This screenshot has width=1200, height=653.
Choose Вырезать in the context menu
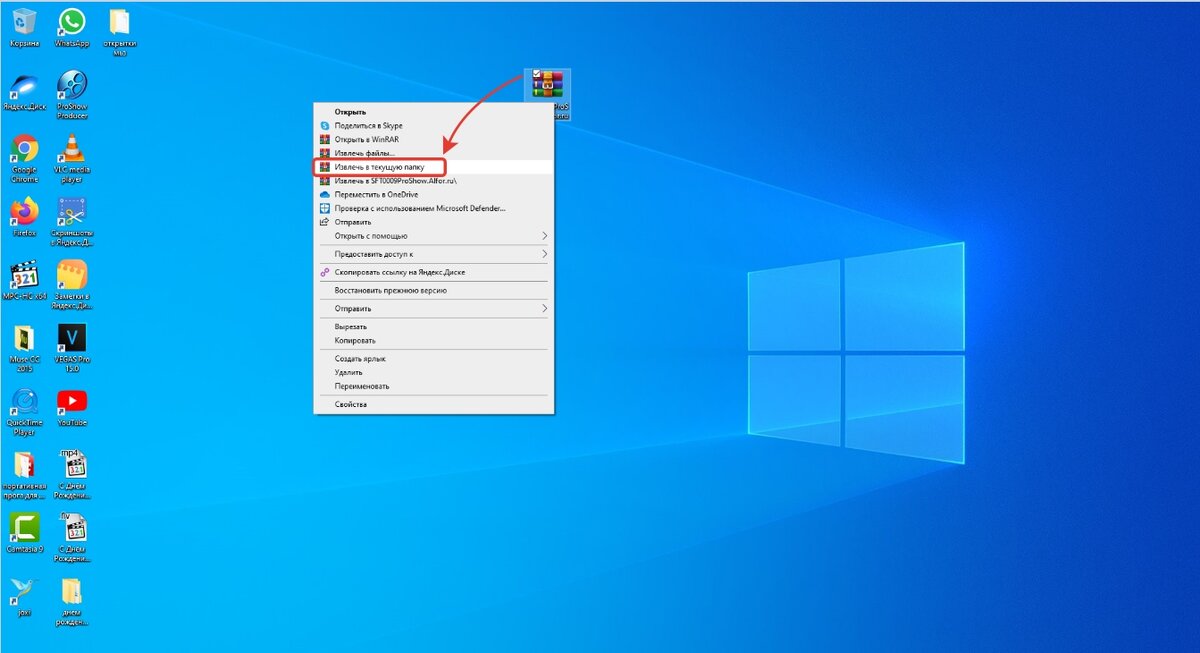[x=434, y=327]
